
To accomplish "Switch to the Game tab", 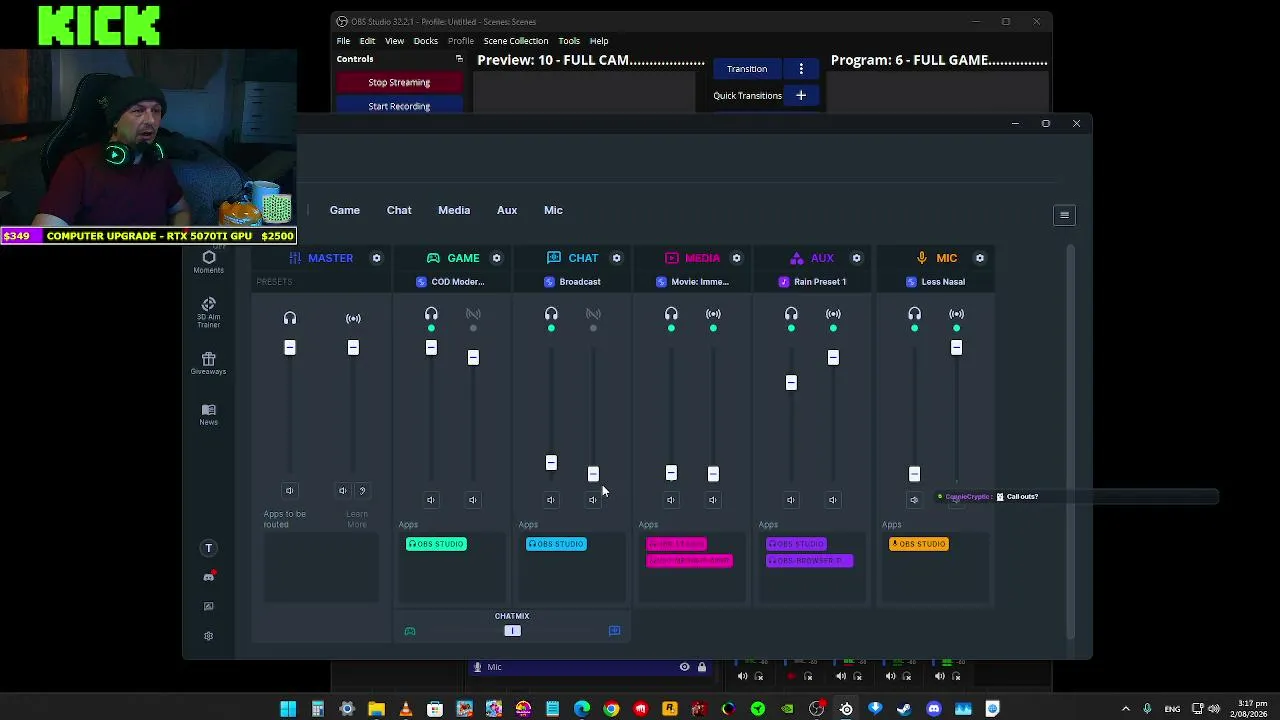I will click(345, 210).
